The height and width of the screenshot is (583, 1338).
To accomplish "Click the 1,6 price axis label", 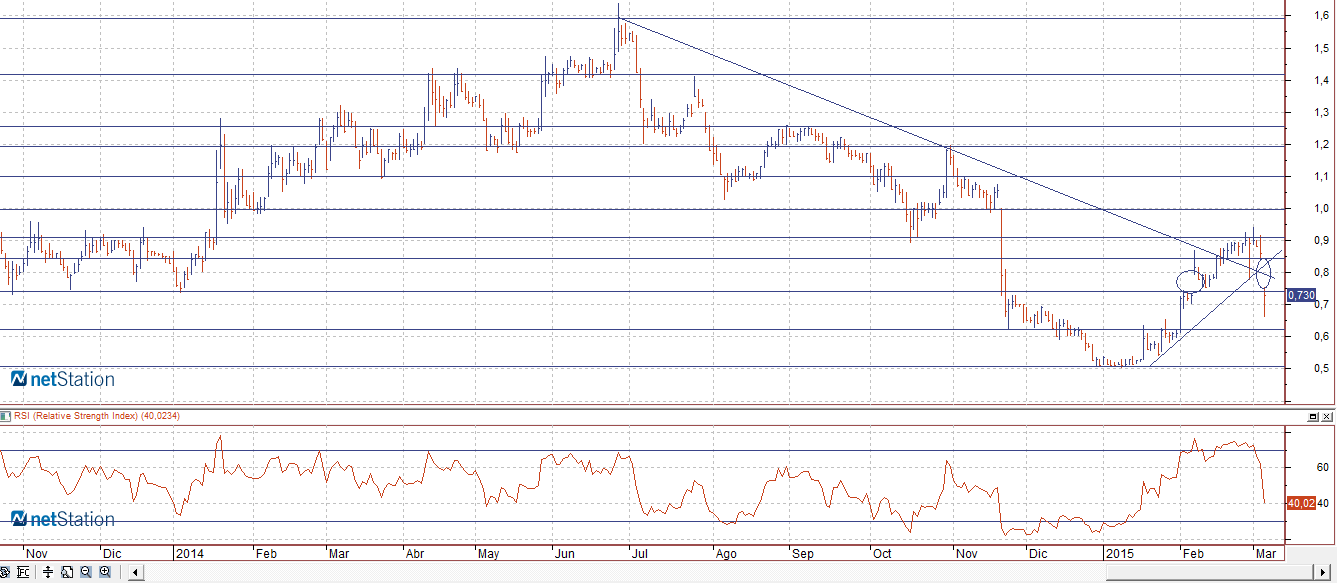I will coord(1321,16).
